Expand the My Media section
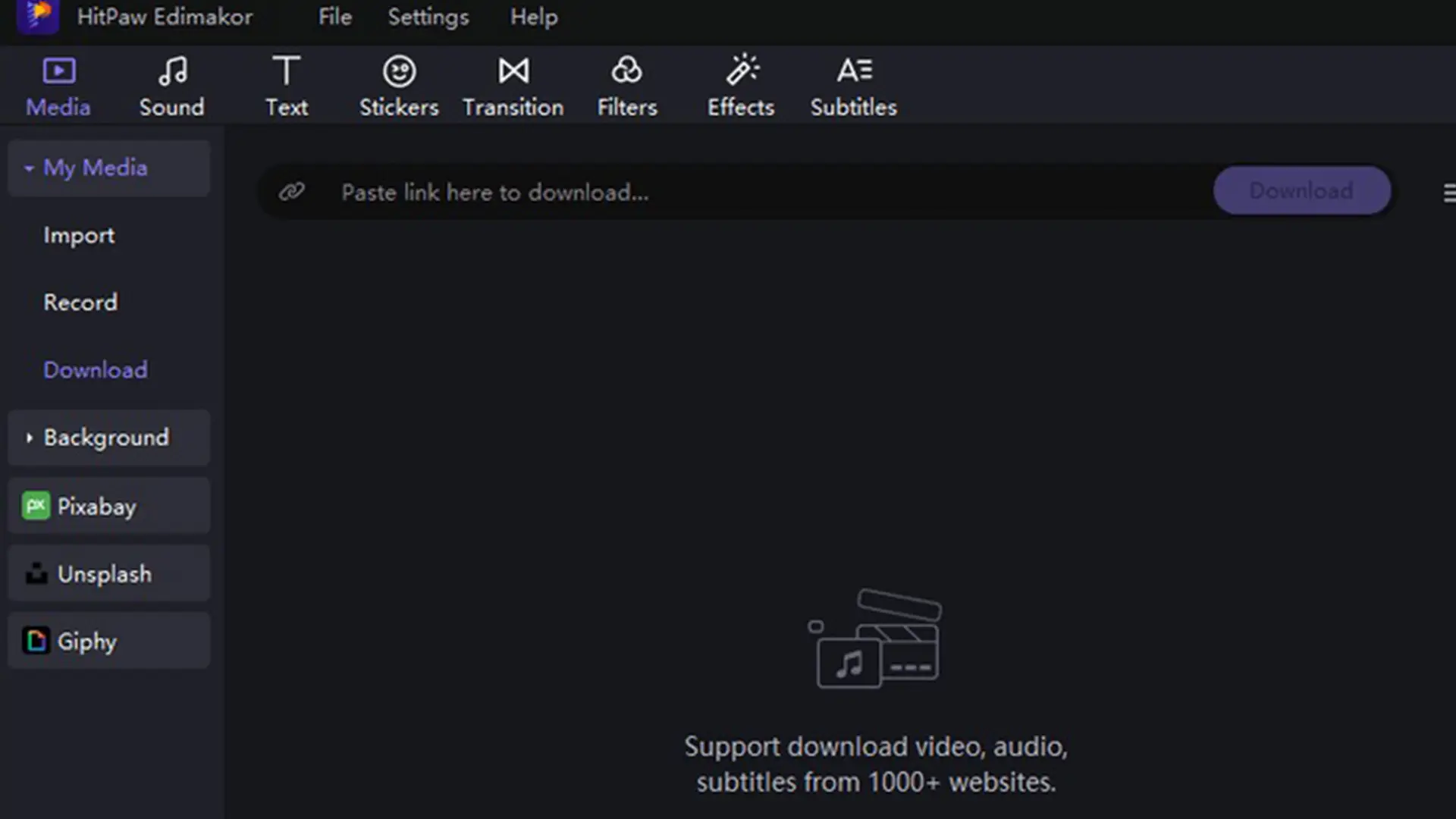Screen dimensions: 1456x819 pos(28,168)
